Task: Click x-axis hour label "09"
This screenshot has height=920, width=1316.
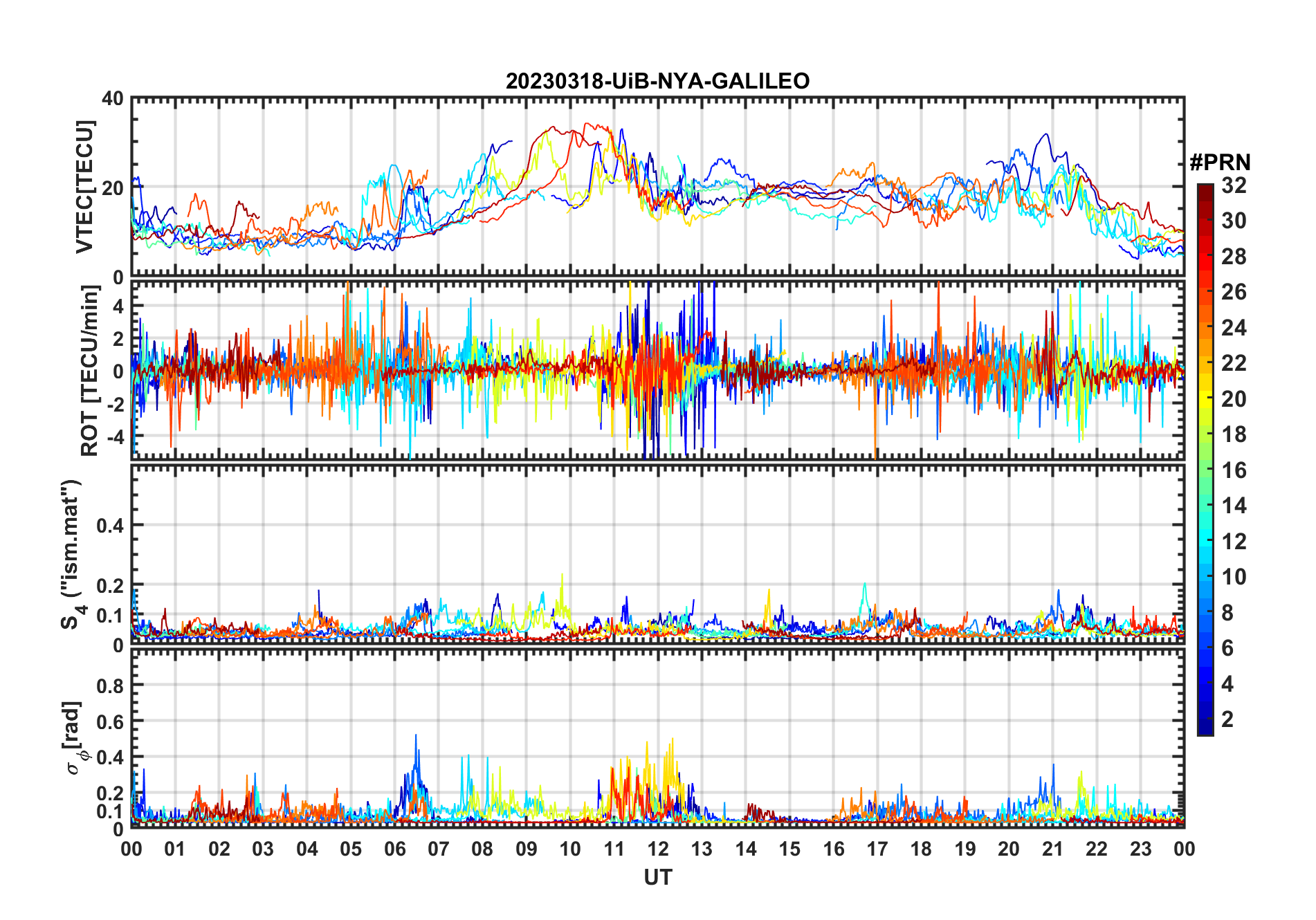Action: pyautogui.click(x=526, y=849)
